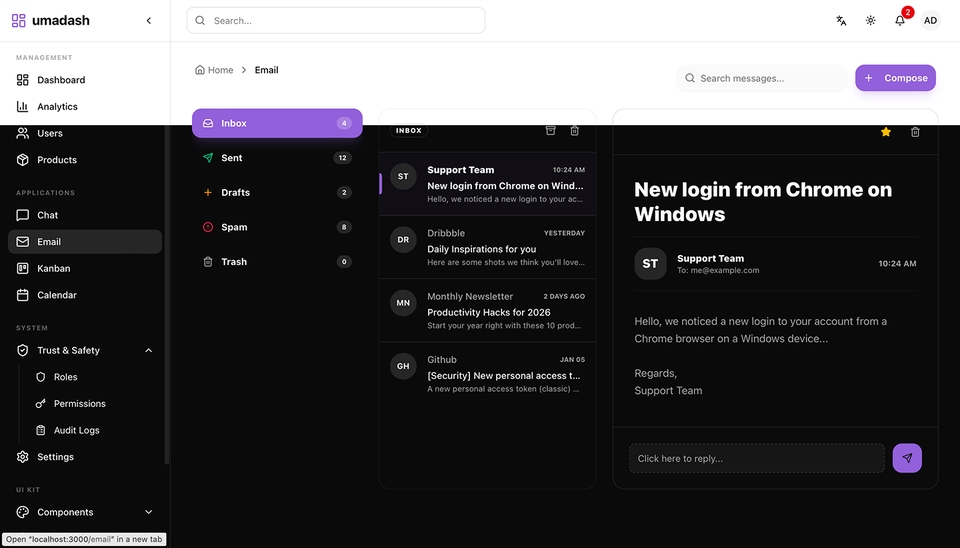The width and height of the screenshot is (960, 548).
Task: Click the trash icon in inbox header
Action: pos(575,131)
